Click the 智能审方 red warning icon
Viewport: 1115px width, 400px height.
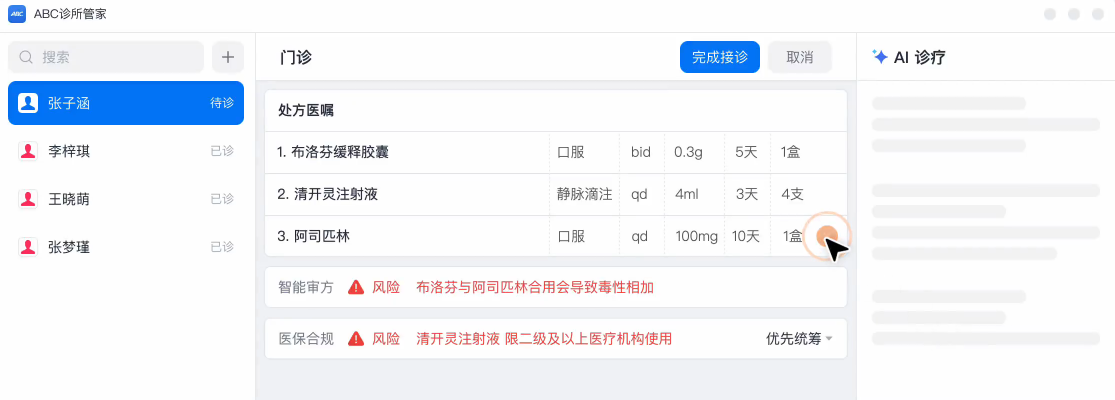[356, 287]
